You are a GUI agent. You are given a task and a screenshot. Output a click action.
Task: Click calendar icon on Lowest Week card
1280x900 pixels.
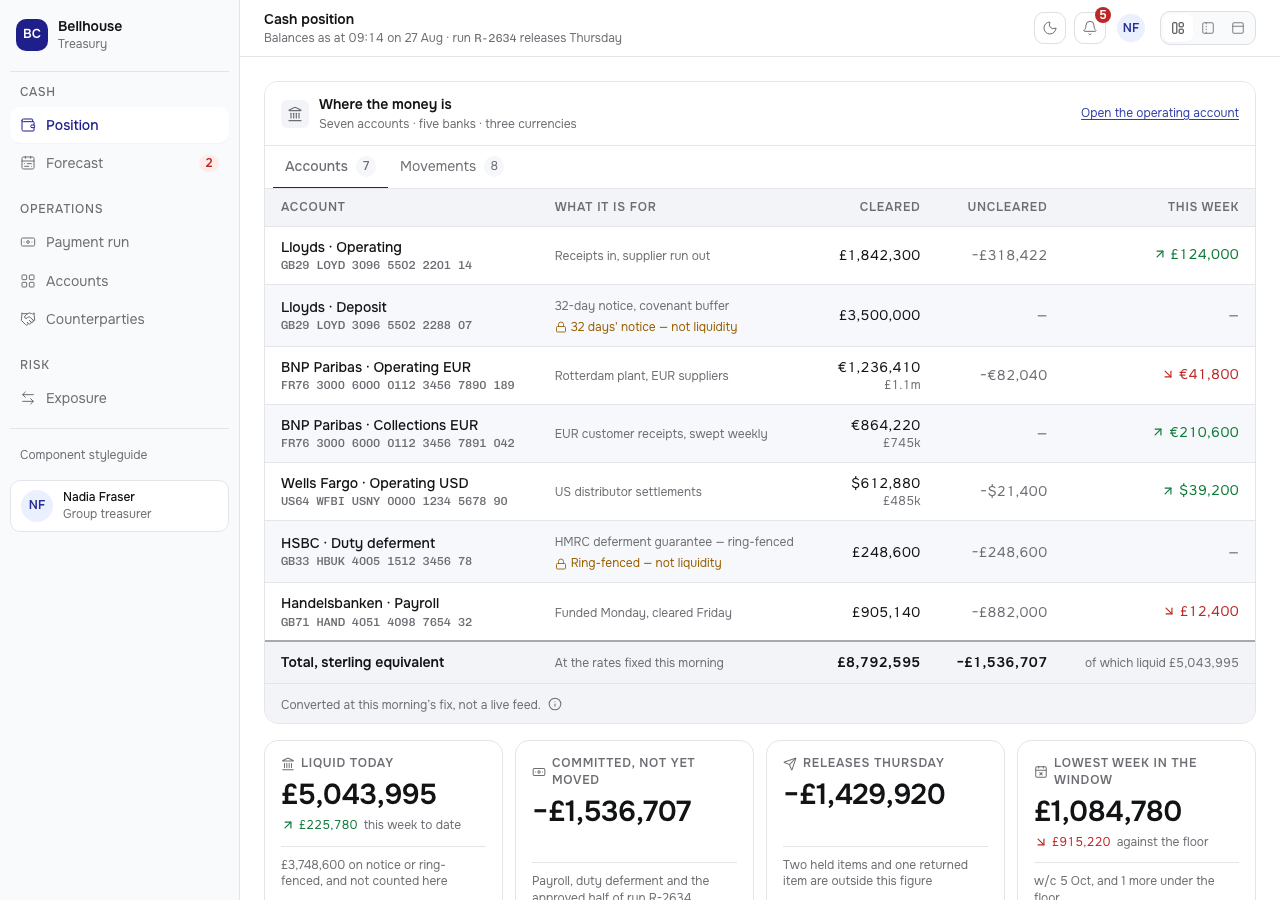pyautogui.click(x=1041, y=771)
